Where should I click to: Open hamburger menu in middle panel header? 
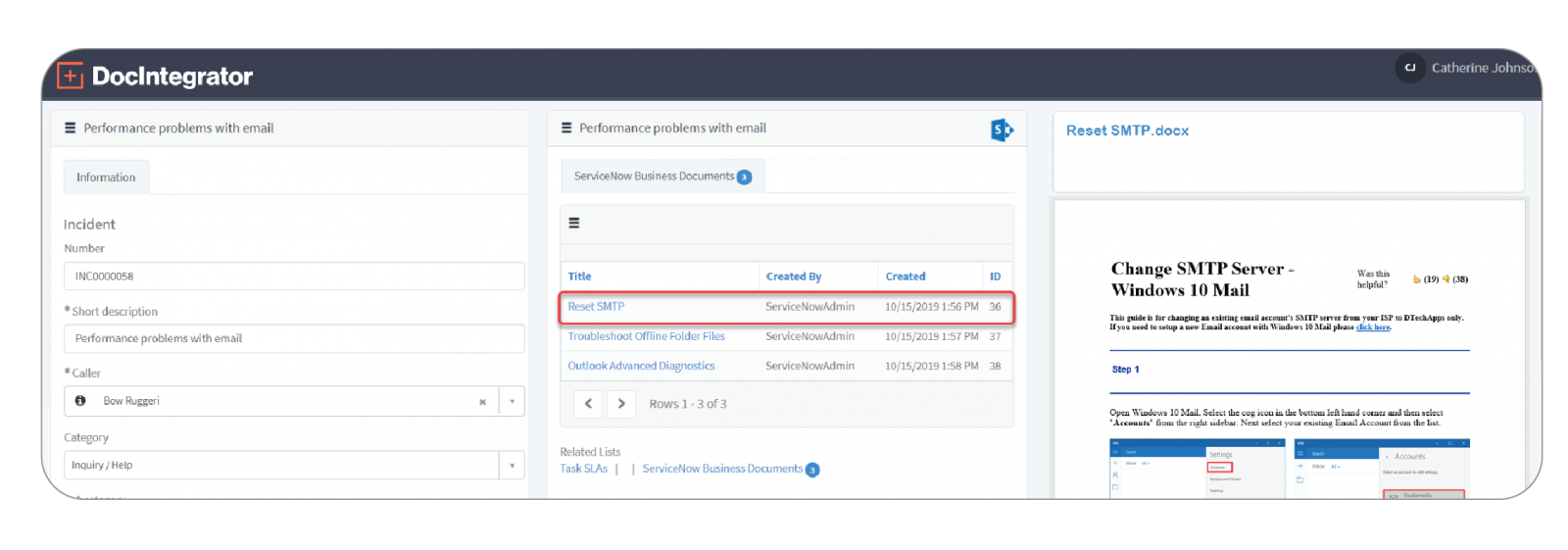click(566, 128)
